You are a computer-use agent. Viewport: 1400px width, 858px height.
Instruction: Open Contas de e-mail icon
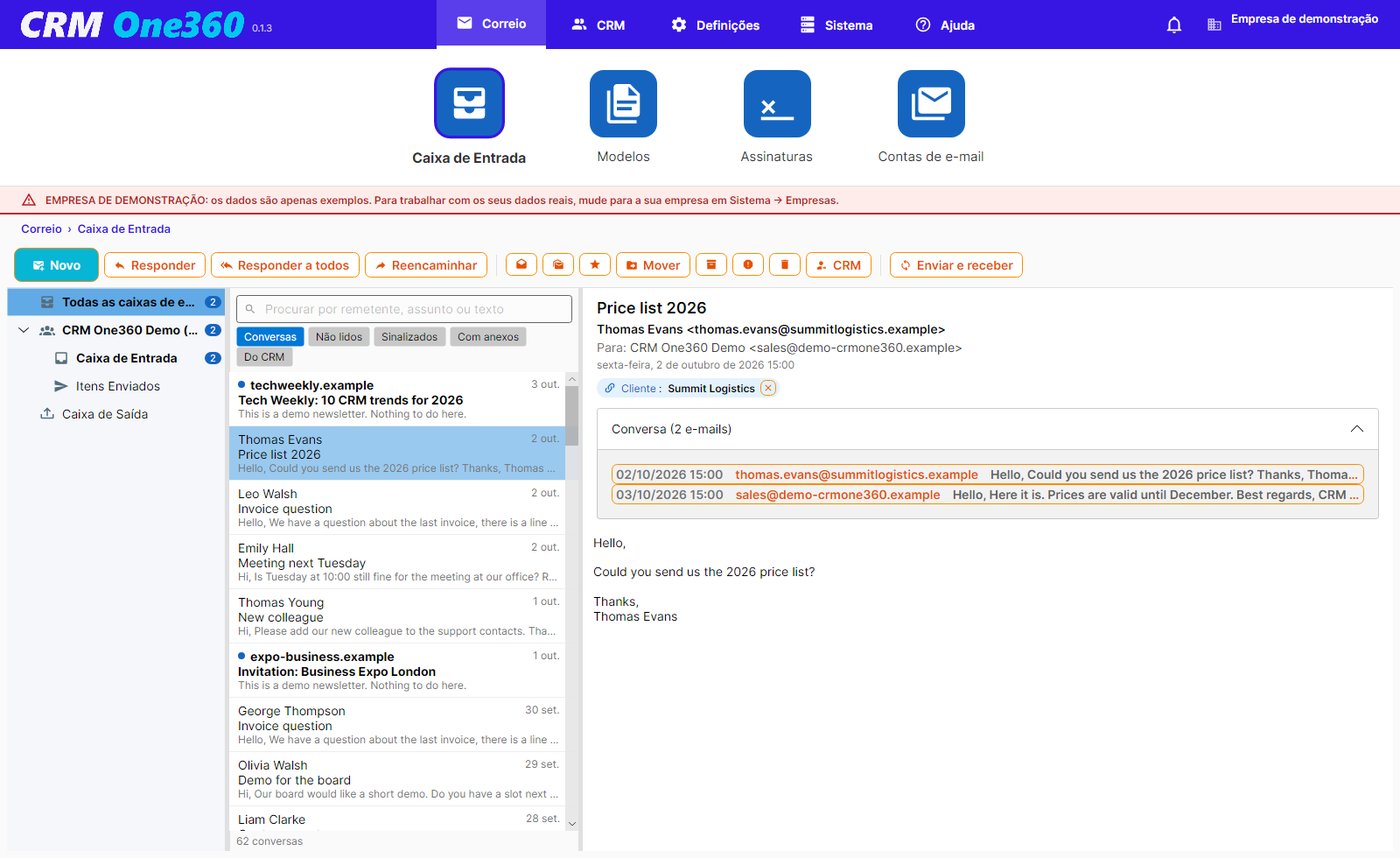tap(931, 104)
